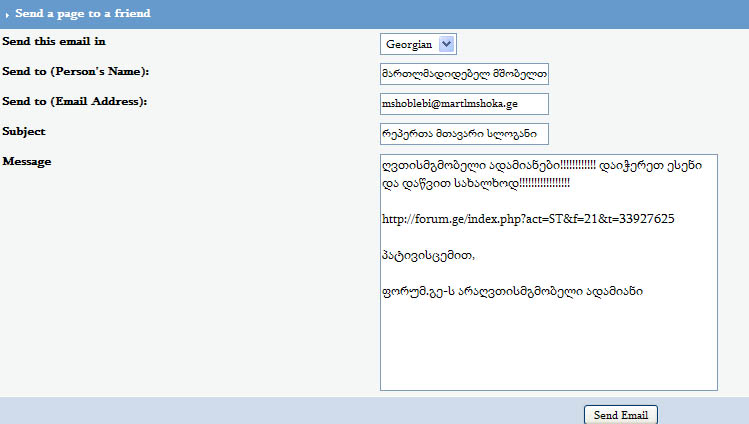The image size is (749, 424).
Task: Click inside the Subject input field
Action: tap(464, 134)
